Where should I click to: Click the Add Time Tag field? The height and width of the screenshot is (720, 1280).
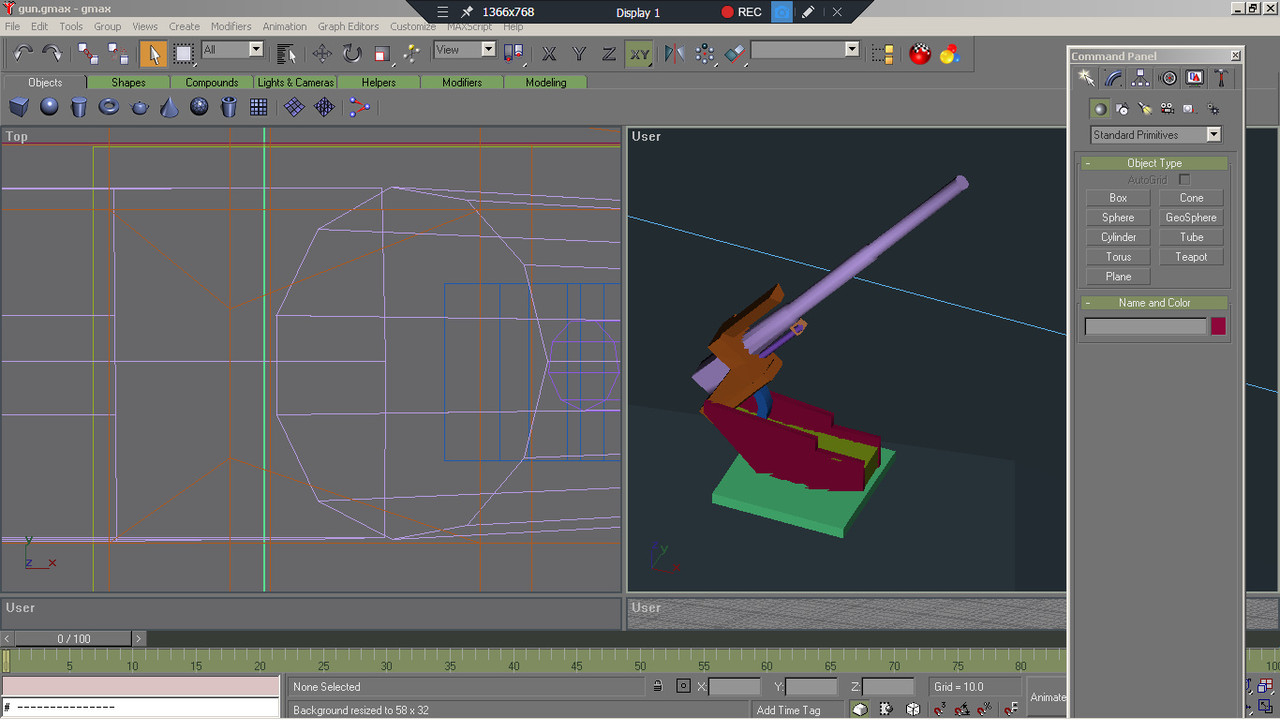(x=799, y=710)
